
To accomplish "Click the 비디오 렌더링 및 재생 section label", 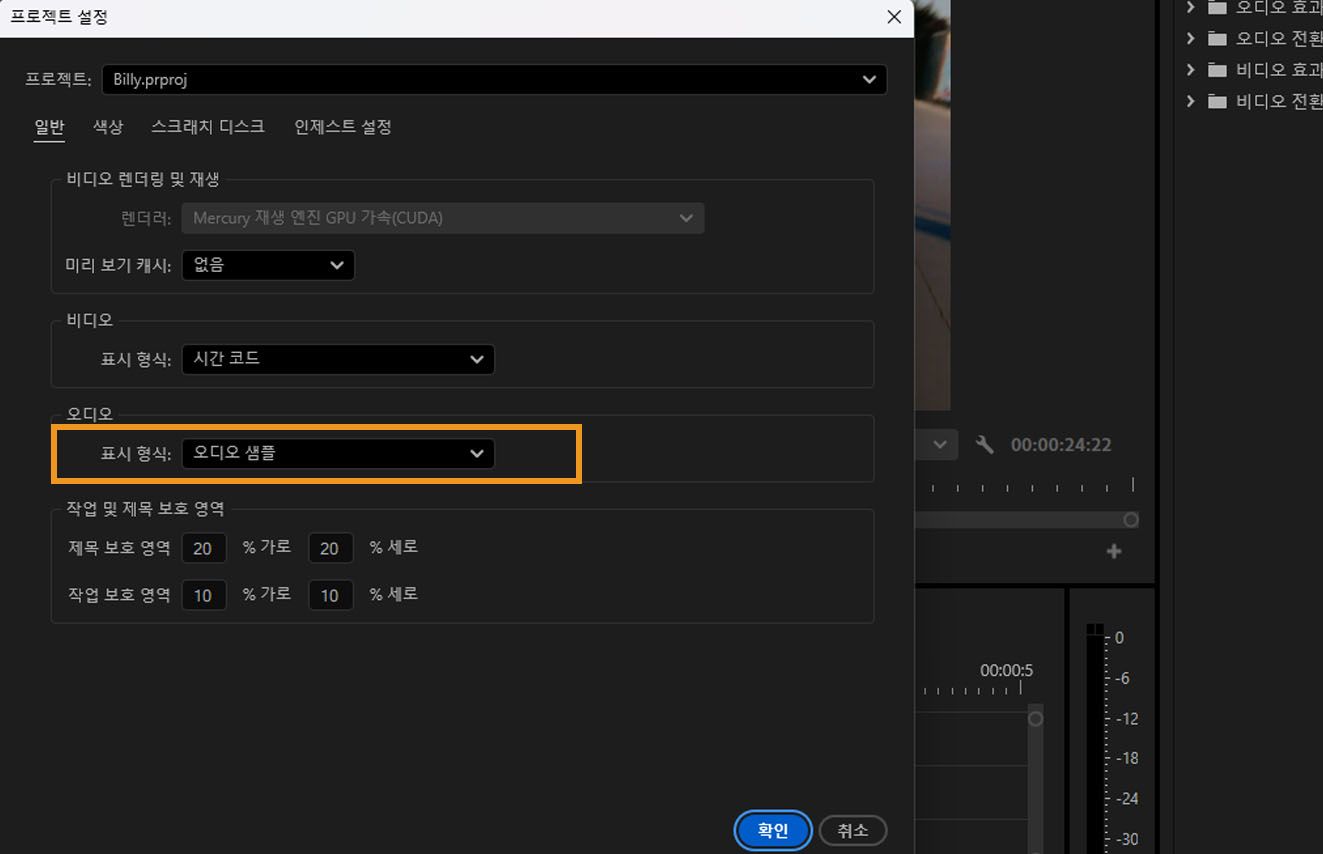I will [x=143, y=180].
